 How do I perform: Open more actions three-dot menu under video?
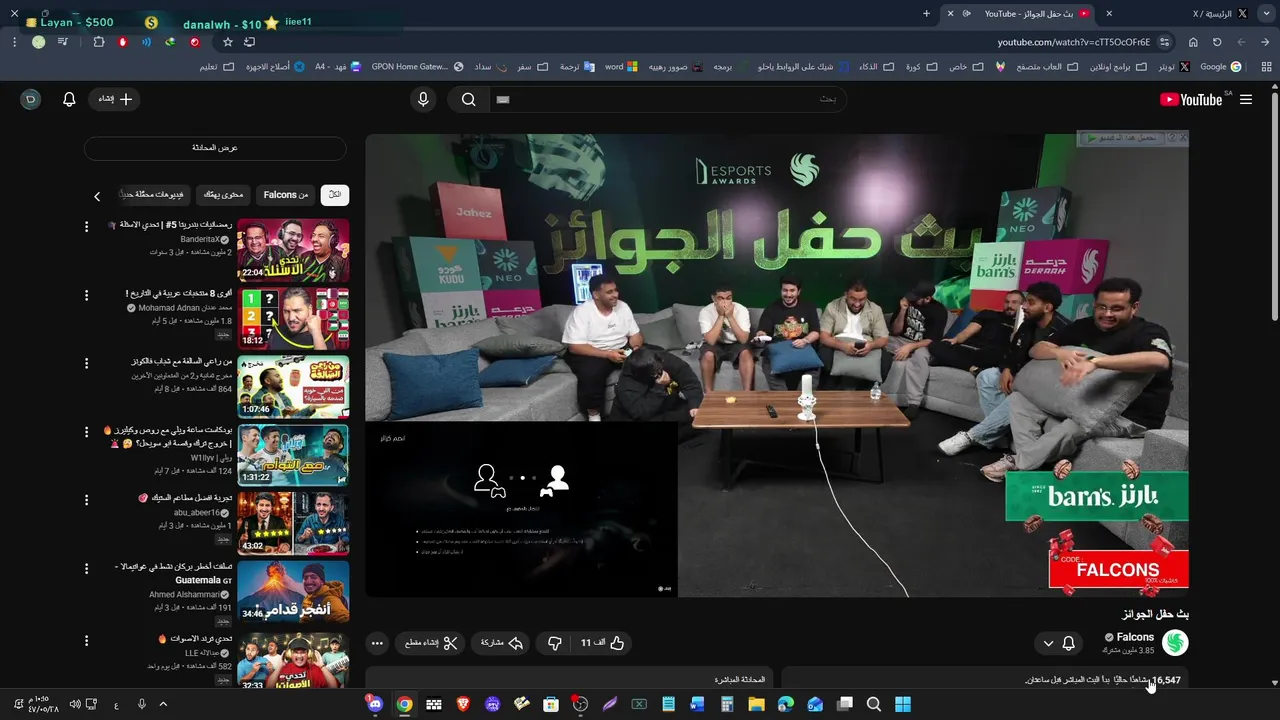click(377, 643)
